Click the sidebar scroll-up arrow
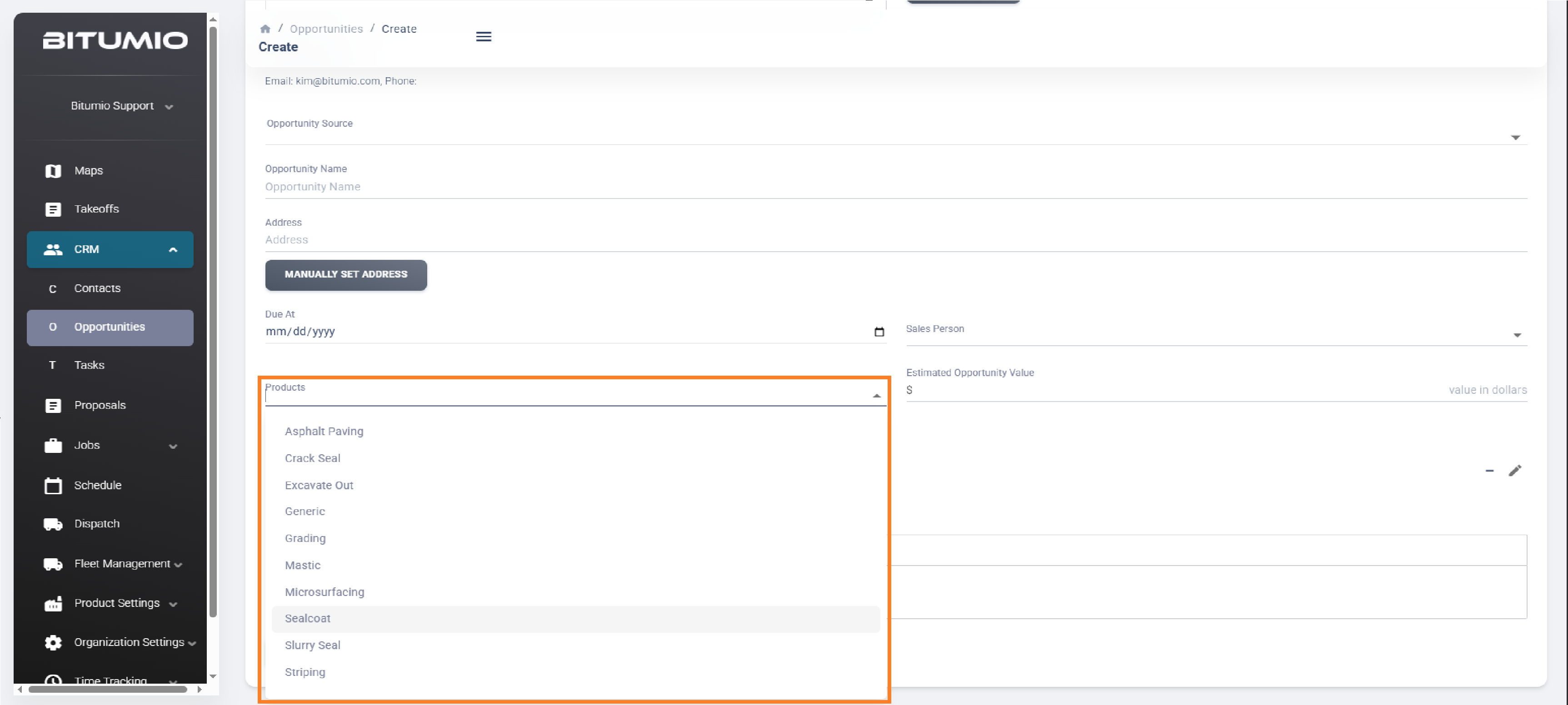1568x705 pixels. click(213, 20)
